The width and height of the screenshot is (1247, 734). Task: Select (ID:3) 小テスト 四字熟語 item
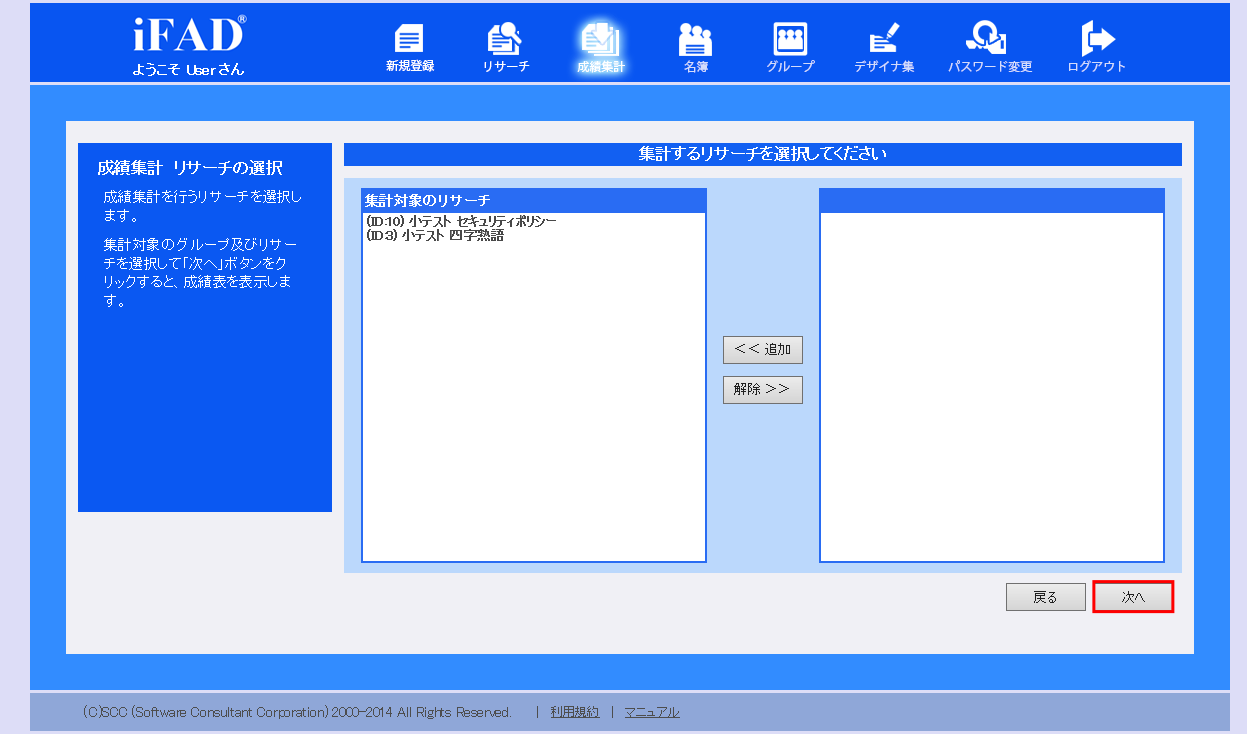(x=436, y=235)
